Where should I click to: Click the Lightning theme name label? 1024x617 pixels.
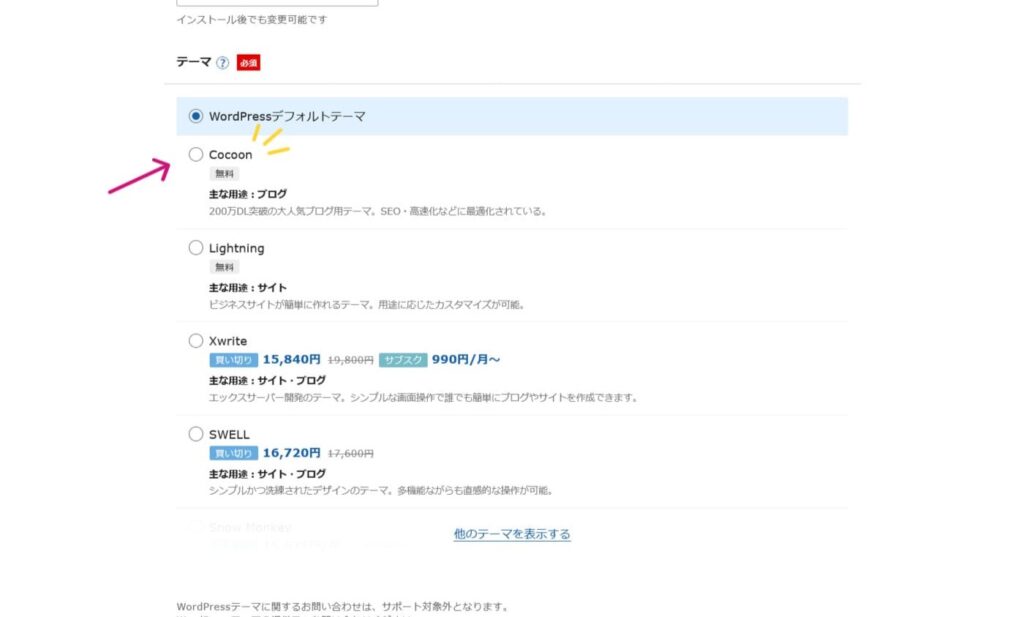[236, 248]
